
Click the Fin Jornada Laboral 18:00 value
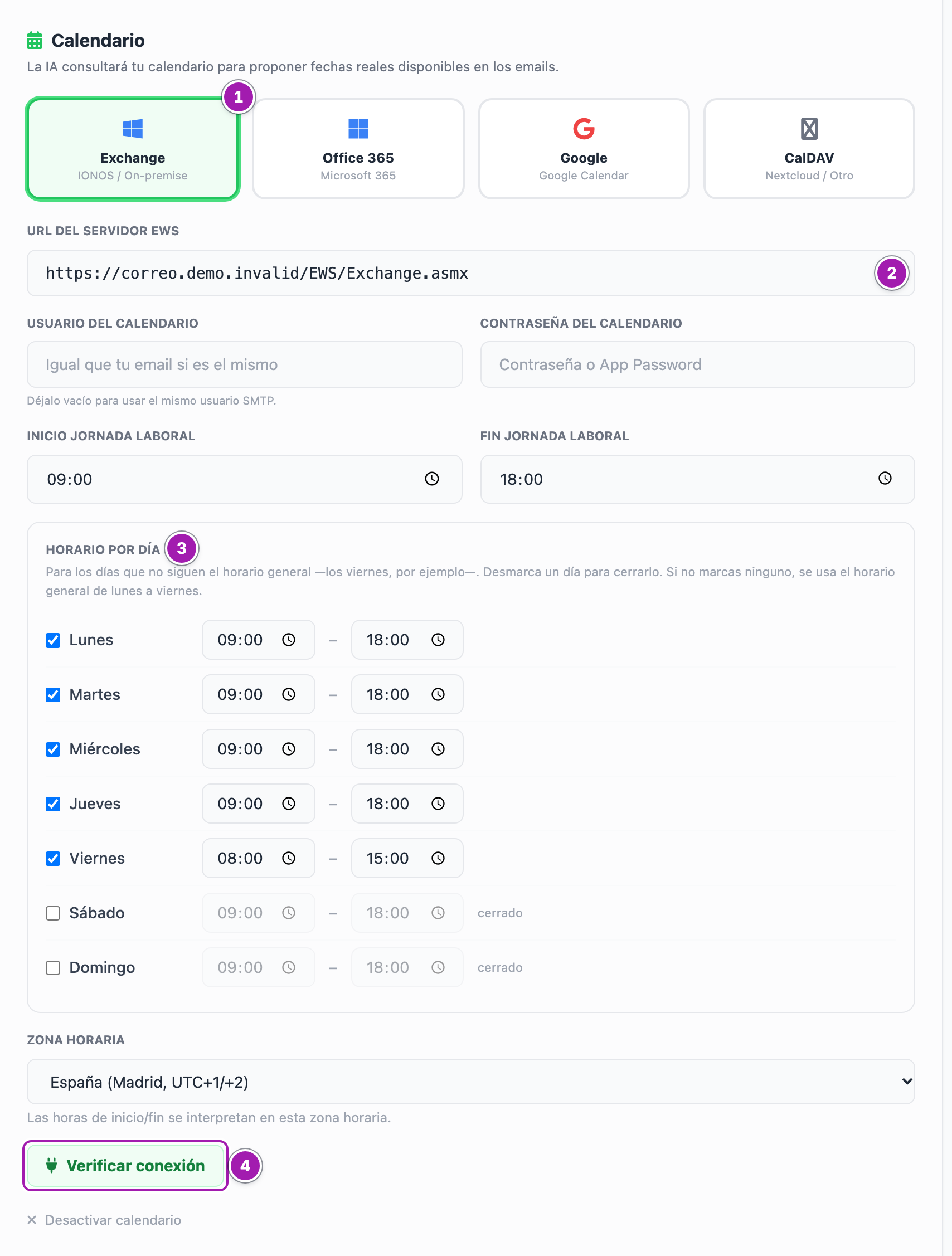tap(521, 479)
